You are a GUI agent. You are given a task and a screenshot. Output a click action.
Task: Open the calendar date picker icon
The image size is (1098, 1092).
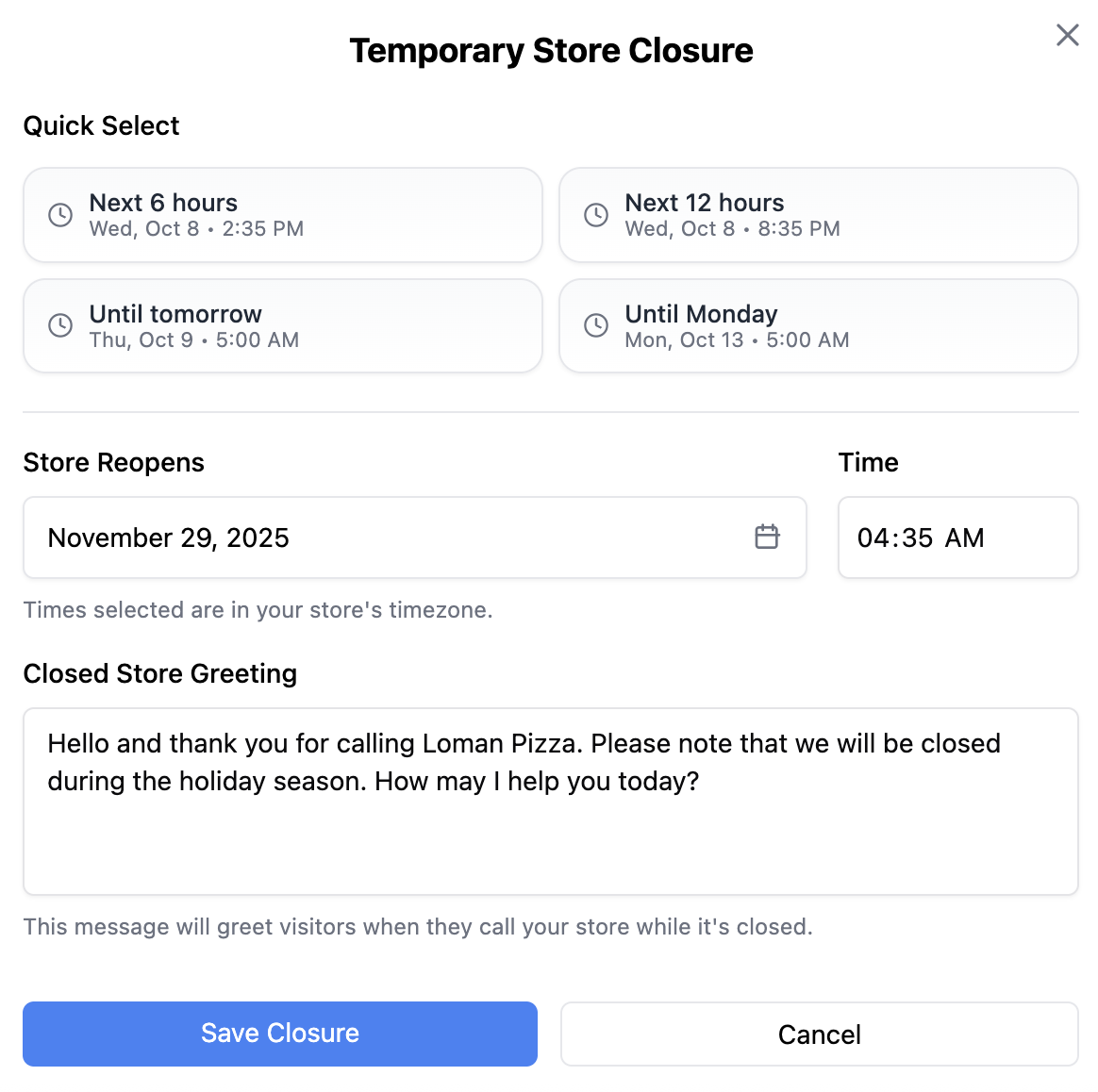tap(767, 538)
